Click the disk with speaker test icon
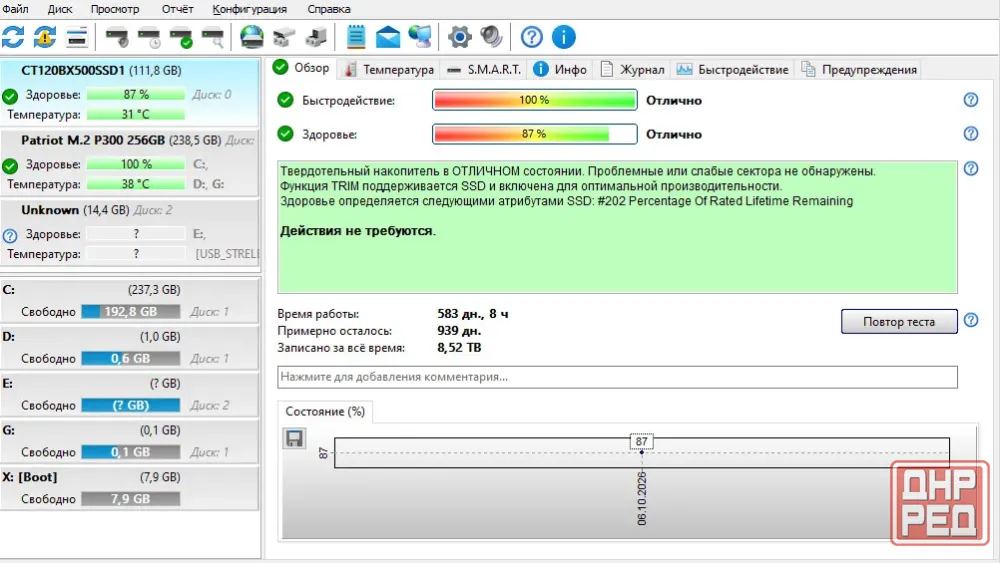1000x563 pixels. (117, 38)
